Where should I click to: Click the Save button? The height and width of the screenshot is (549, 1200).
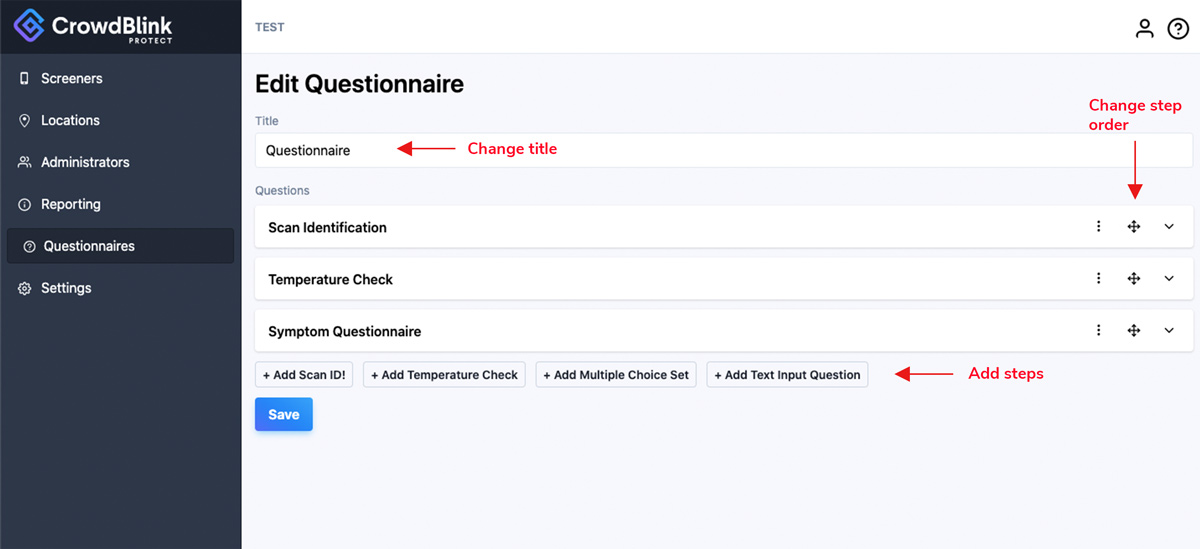tap(284, 414)
